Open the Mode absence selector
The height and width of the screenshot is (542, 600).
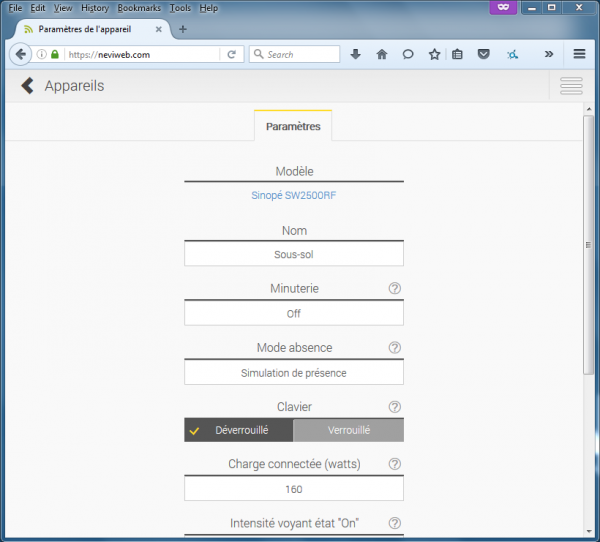click(294, 372)
